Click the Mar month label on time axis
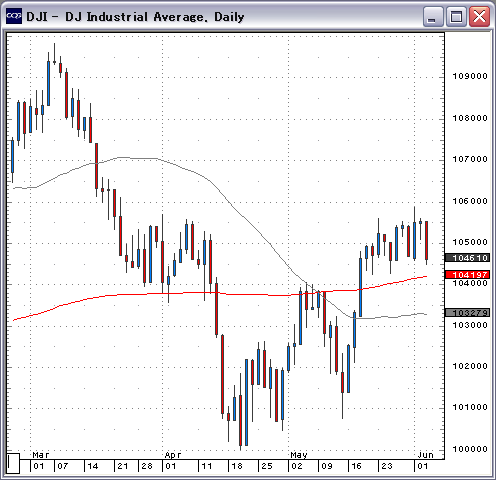Viewport: 496px width, 480px height. pos(41,455)
